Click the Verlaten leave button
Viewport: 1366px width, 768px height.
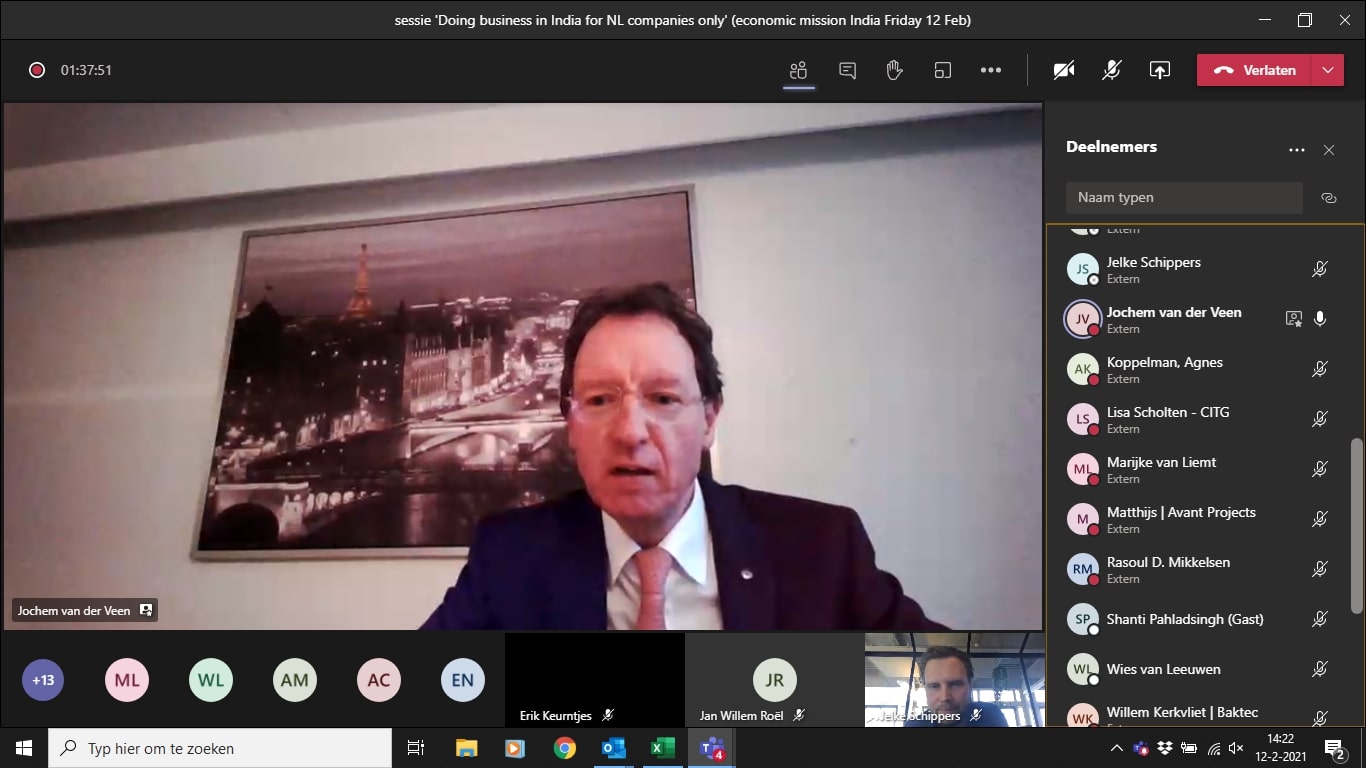[1256, 70]
